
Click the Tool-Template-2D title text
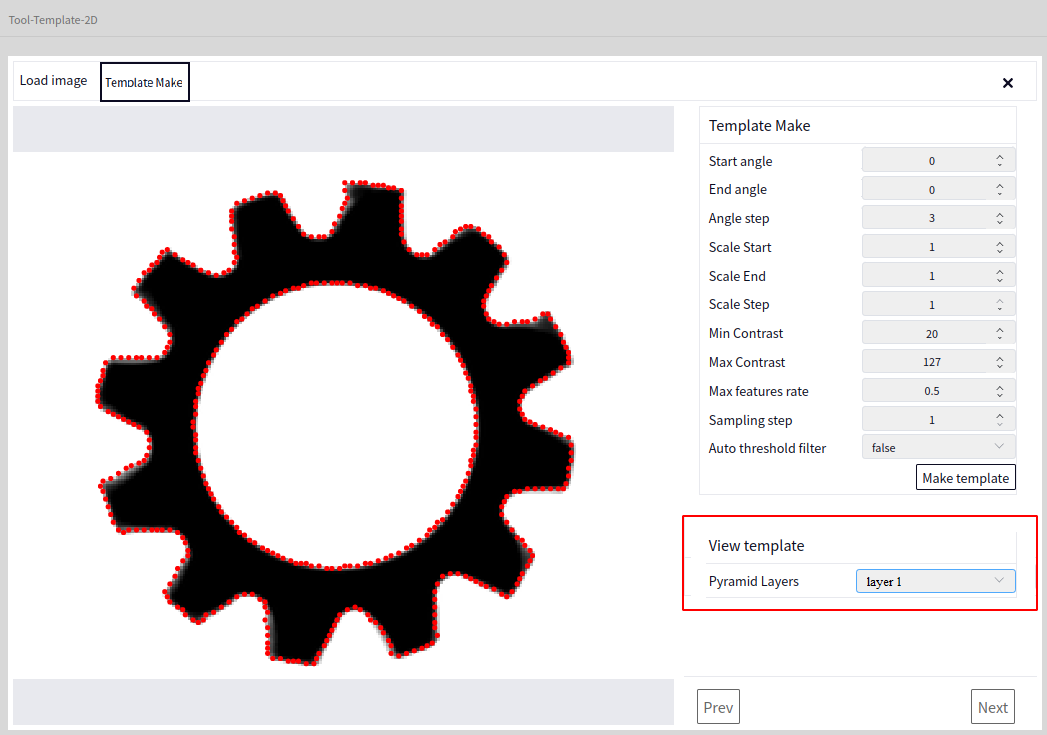pos(53,20)
